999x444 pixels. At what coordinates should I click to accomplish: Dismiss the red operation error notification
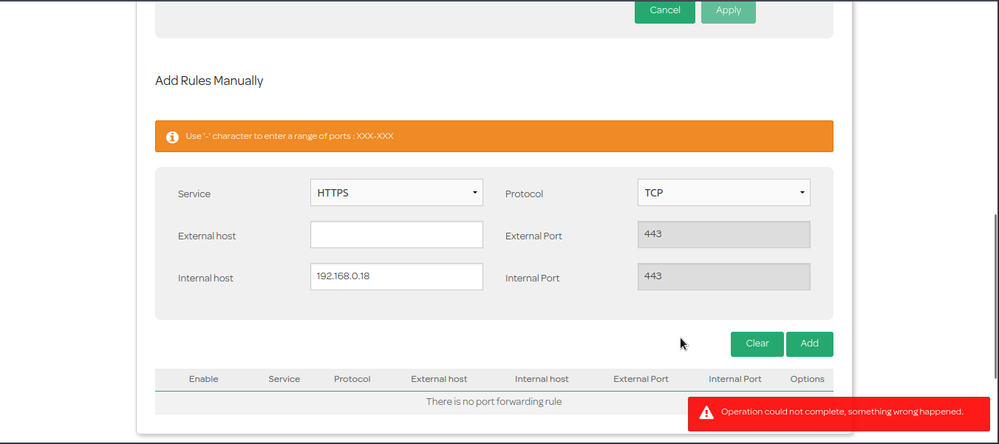tap(840, 412)
